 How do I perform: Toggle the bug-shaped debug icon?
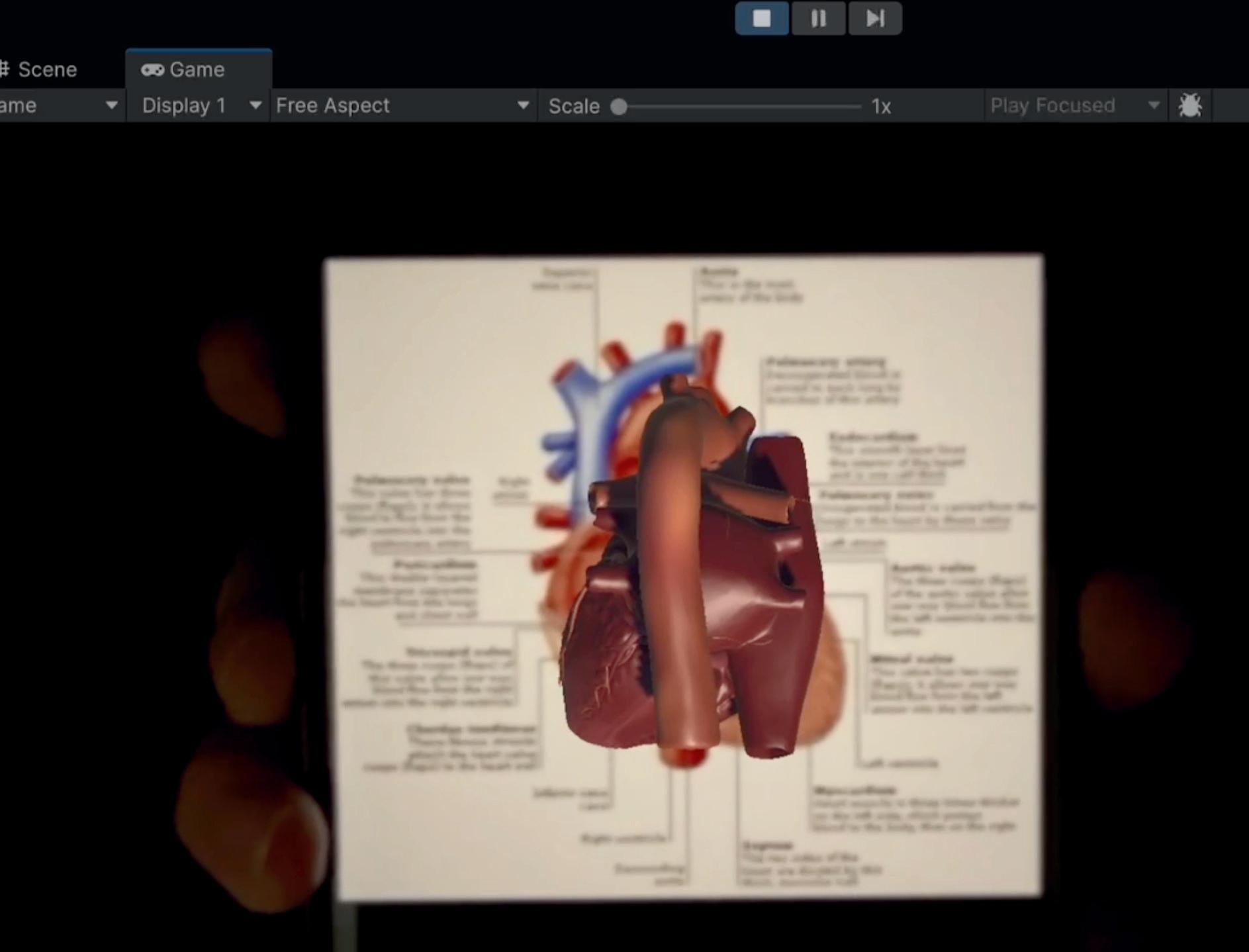click(1190, 105)
